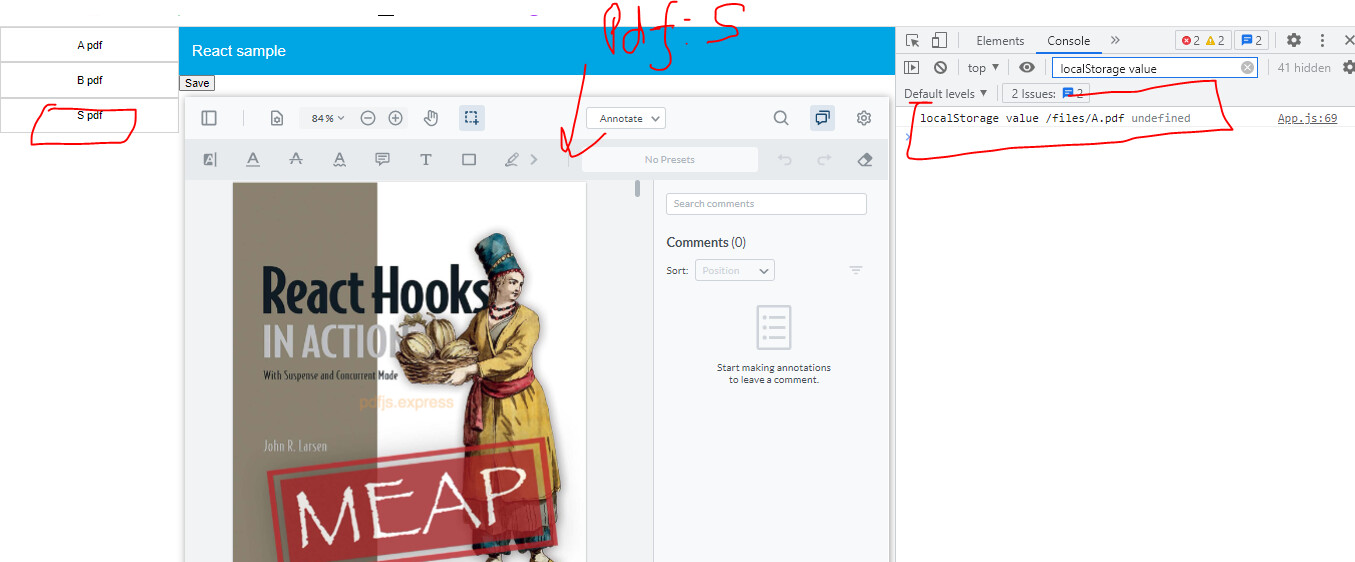Viewport: 1355px width, 562px height.
Task: Select the Note comment tool
Action: click(382, 159)
